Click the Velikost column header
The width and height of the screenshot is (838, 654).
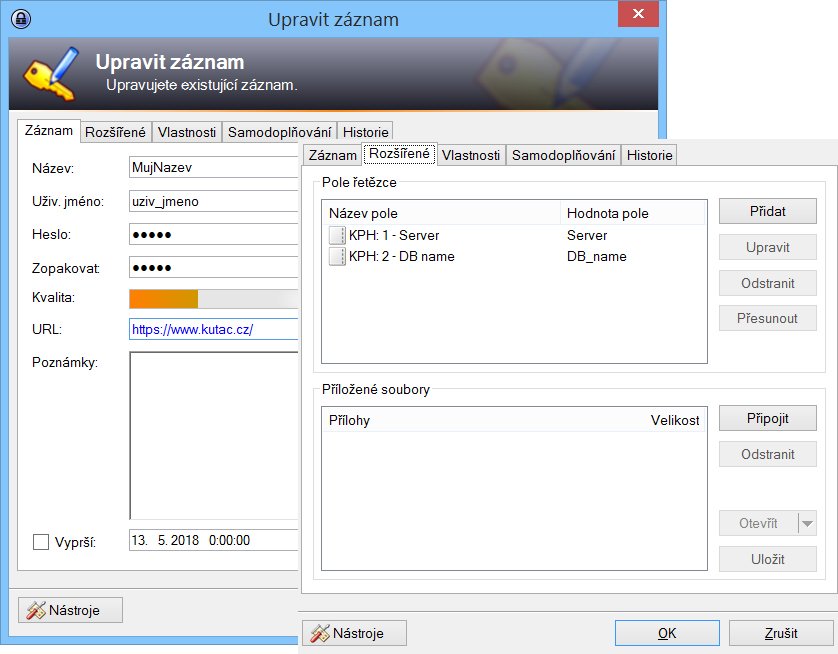(675, 420)
